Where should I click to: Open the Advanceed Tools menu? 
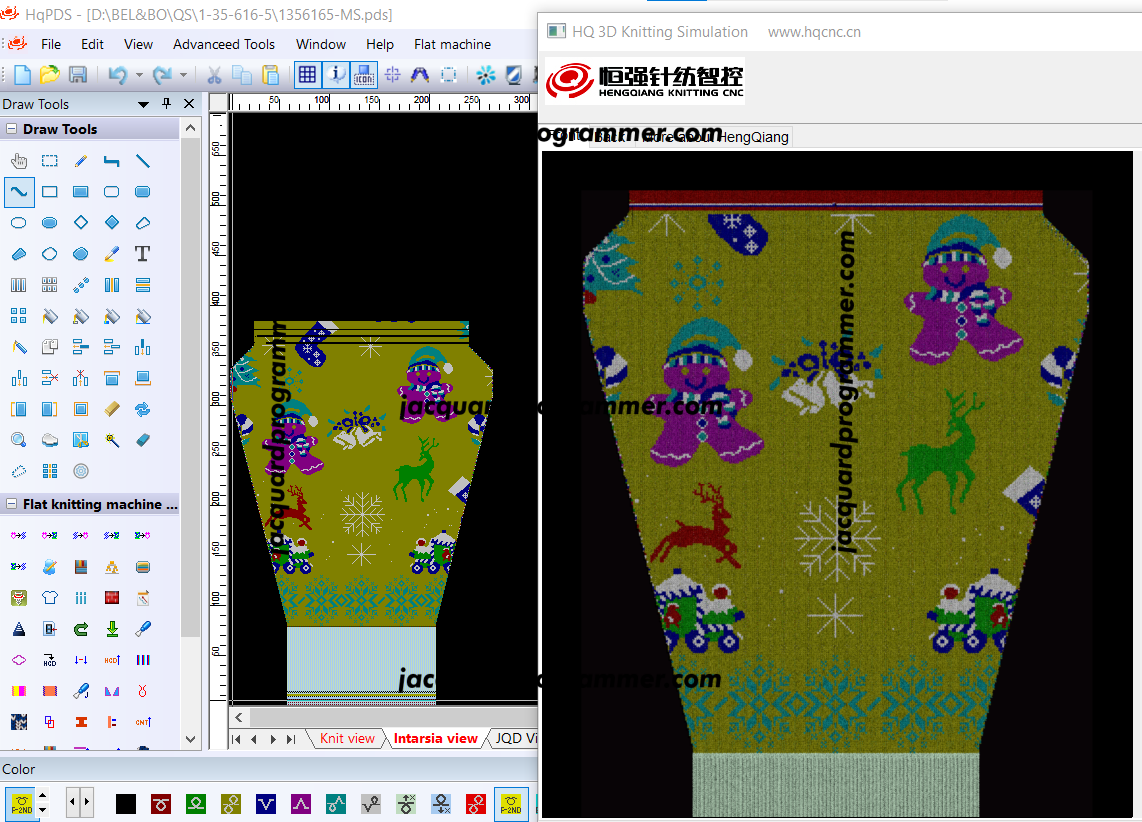pyautogui.click(x=224, y=44)
